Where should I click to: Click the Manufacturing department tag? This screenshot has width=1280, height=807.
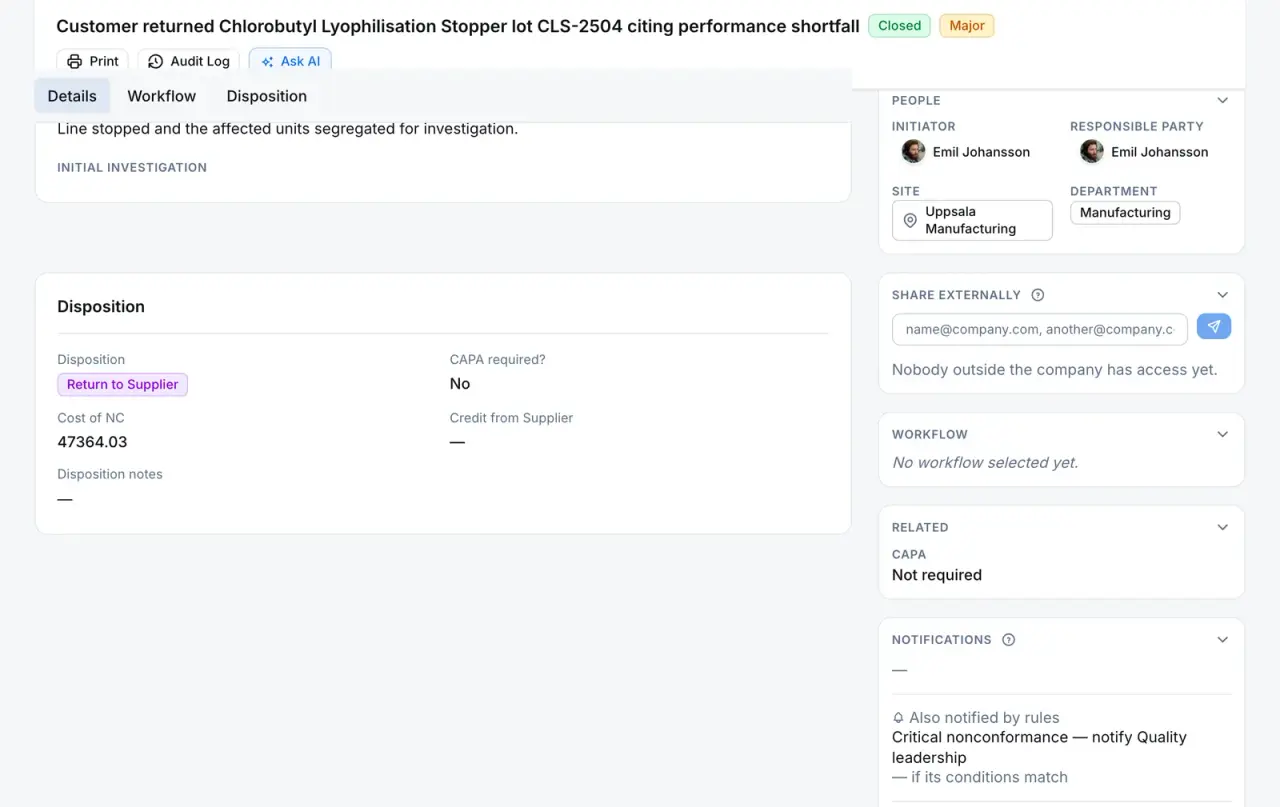1125,212
